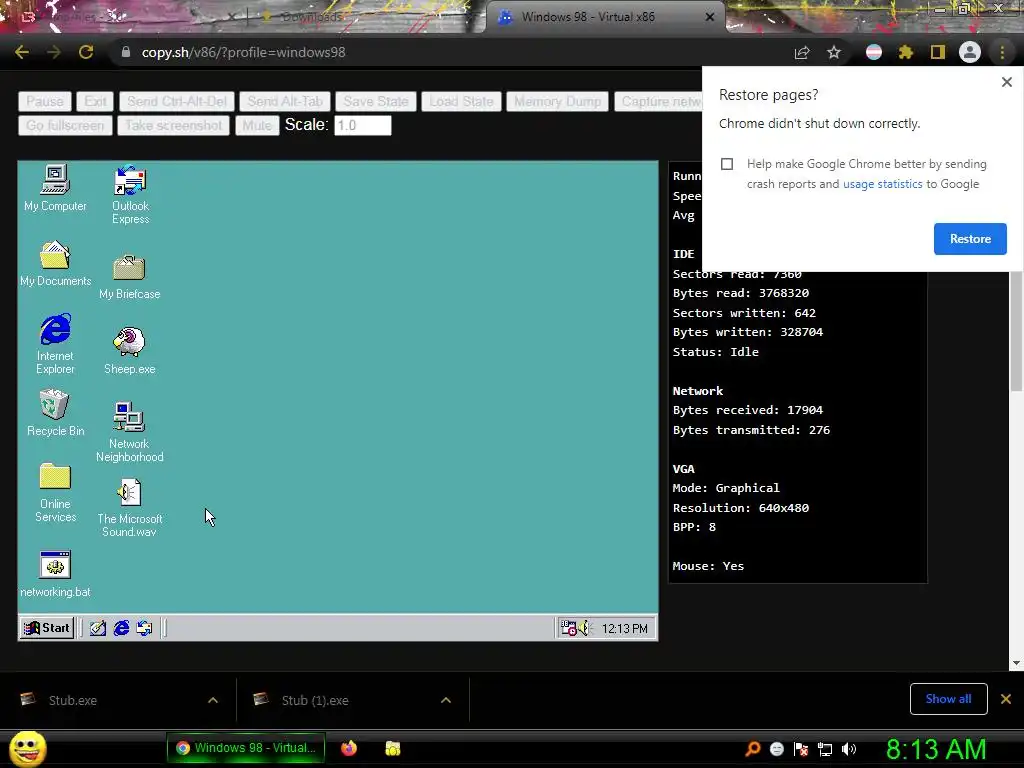Image resolution: width=1024 pixels, height=768 pixels.
Task: Select the Online Services folder
Action: click(55, 493)
